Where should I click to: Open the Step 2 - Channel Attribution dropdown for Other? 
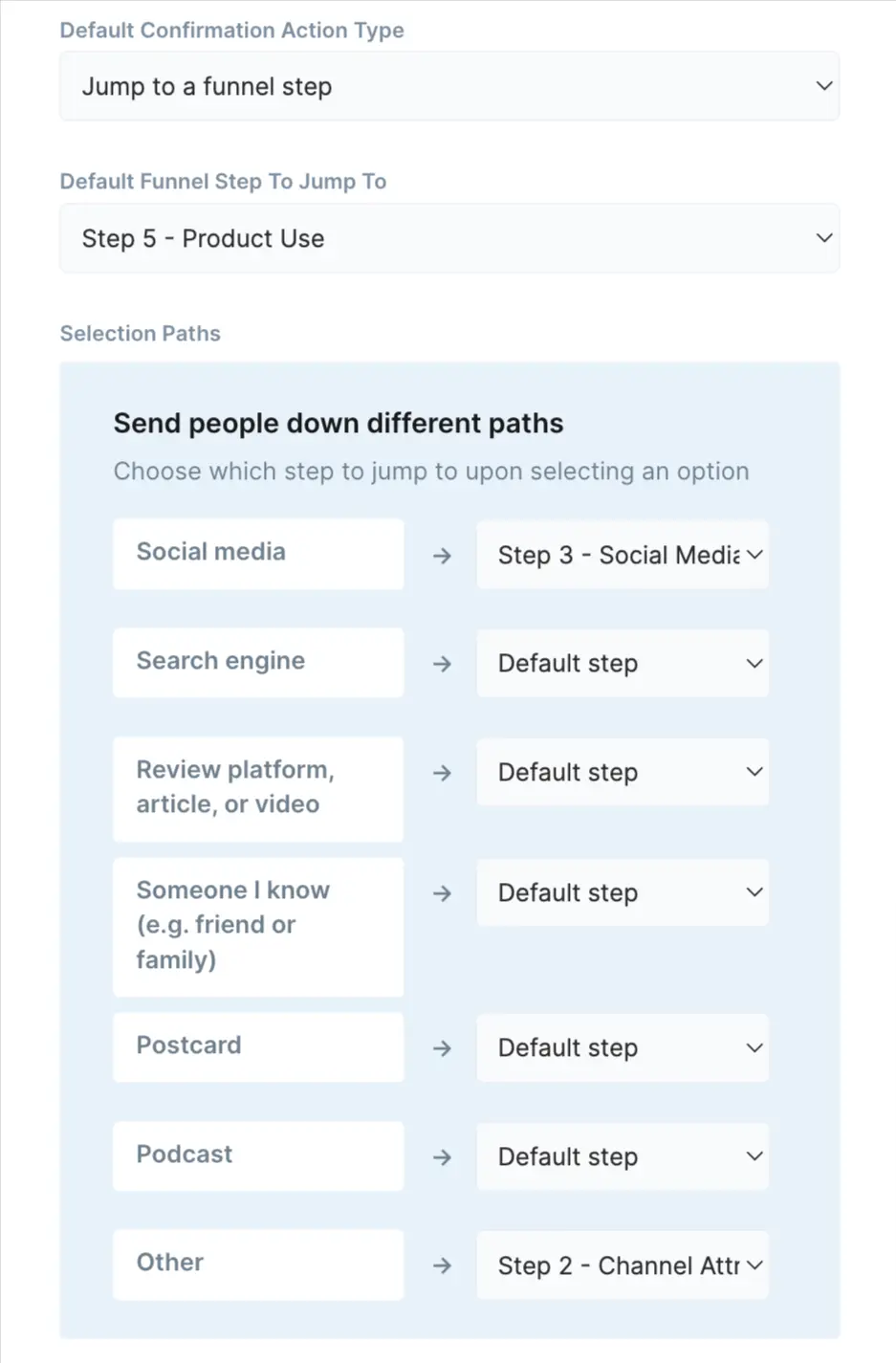pos(622,1265)
